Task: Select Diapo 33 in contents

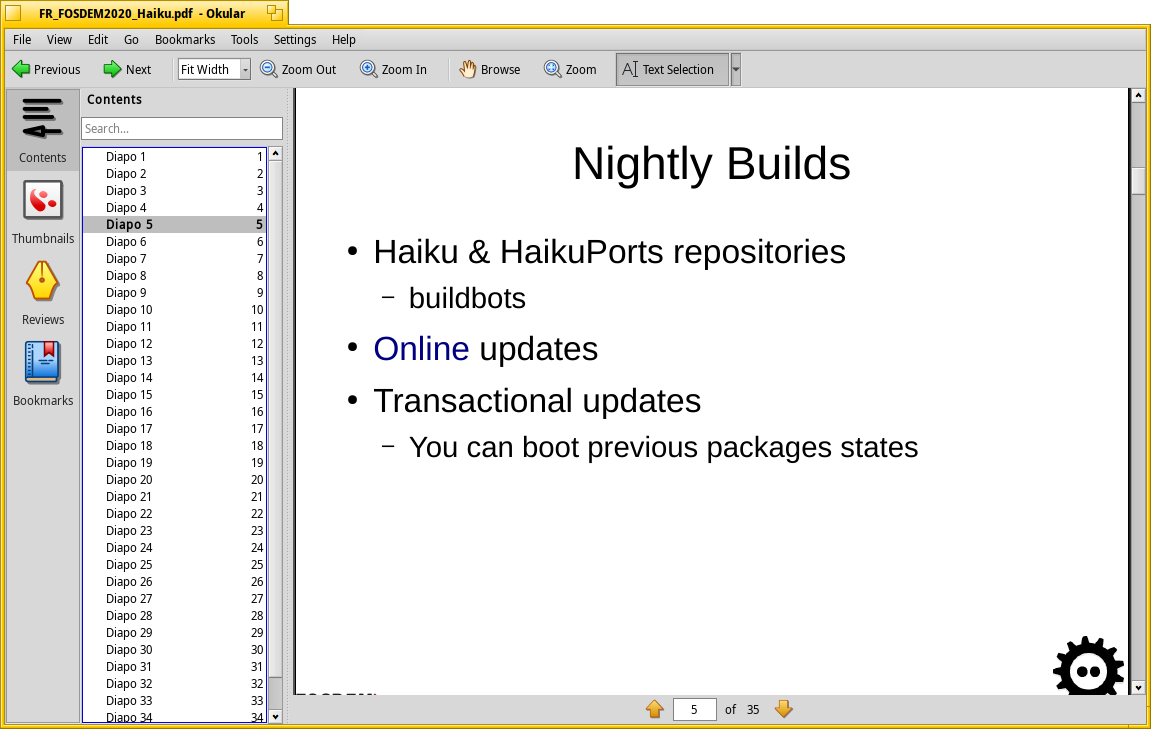Action: pos(174,700)
